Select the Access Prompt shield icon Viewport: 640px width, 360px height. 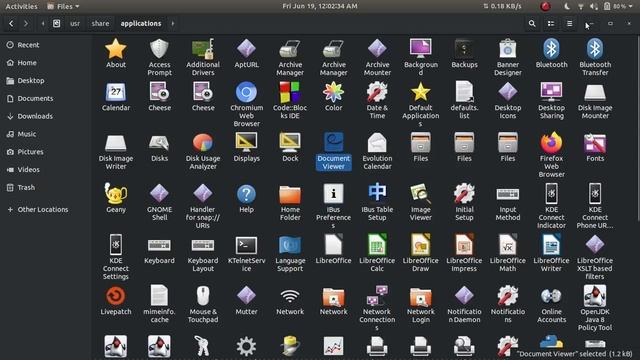(x=159, y=49)
